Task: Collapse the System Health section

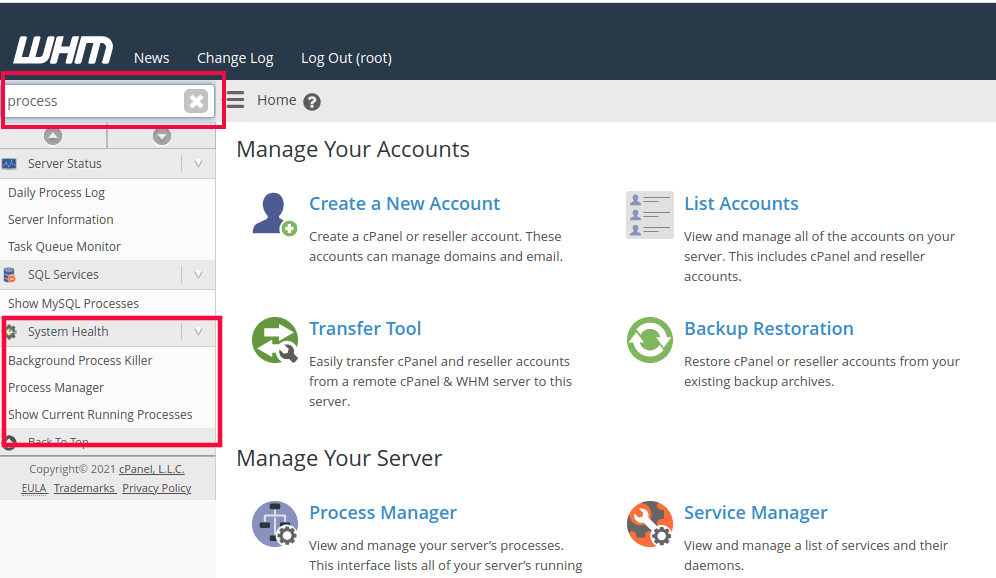Action: click(198, 331)
